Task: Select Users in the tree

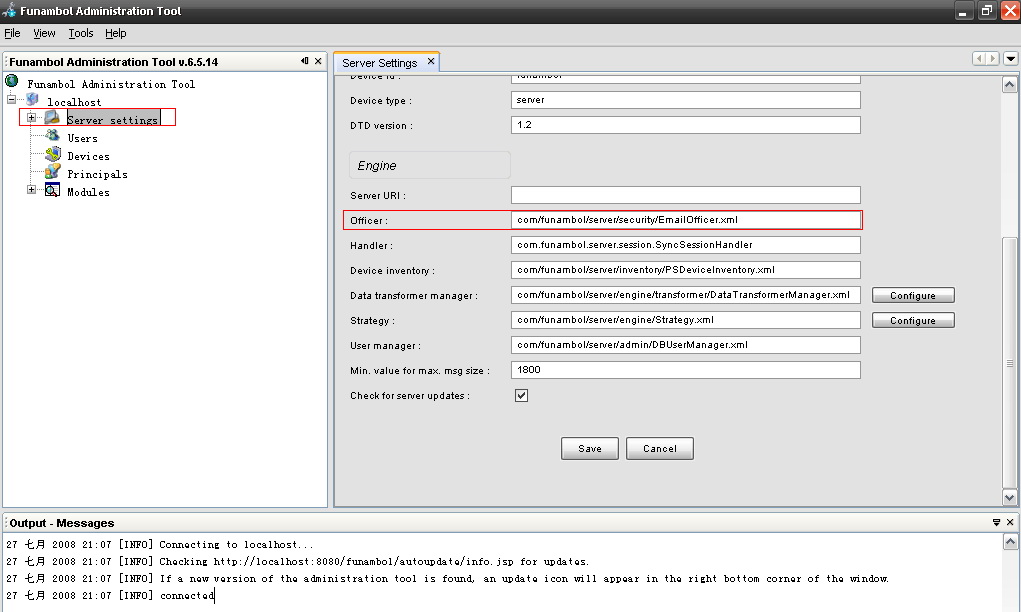Action: [x=83, y=138]
